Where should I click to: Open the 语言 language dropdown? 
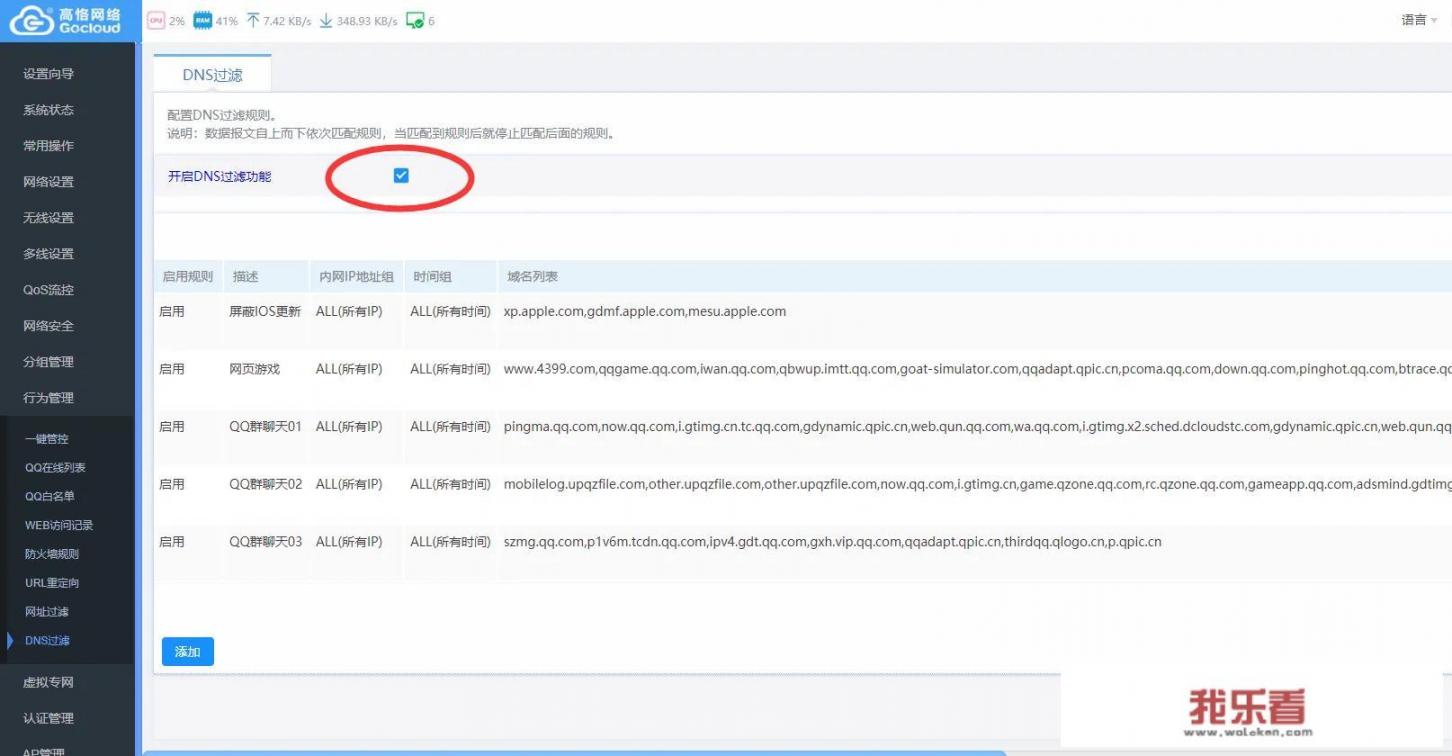[x=1420, y=20]
